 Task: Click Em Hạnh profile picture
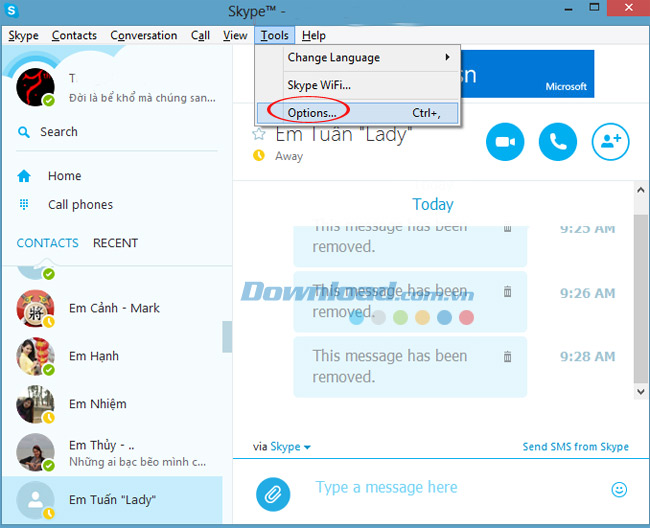[35, 356]
